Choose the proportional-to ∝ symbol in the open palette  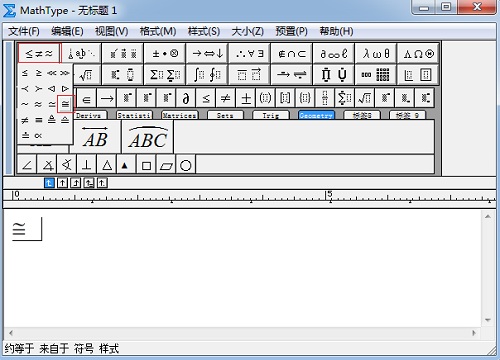(x=39, y=135)
